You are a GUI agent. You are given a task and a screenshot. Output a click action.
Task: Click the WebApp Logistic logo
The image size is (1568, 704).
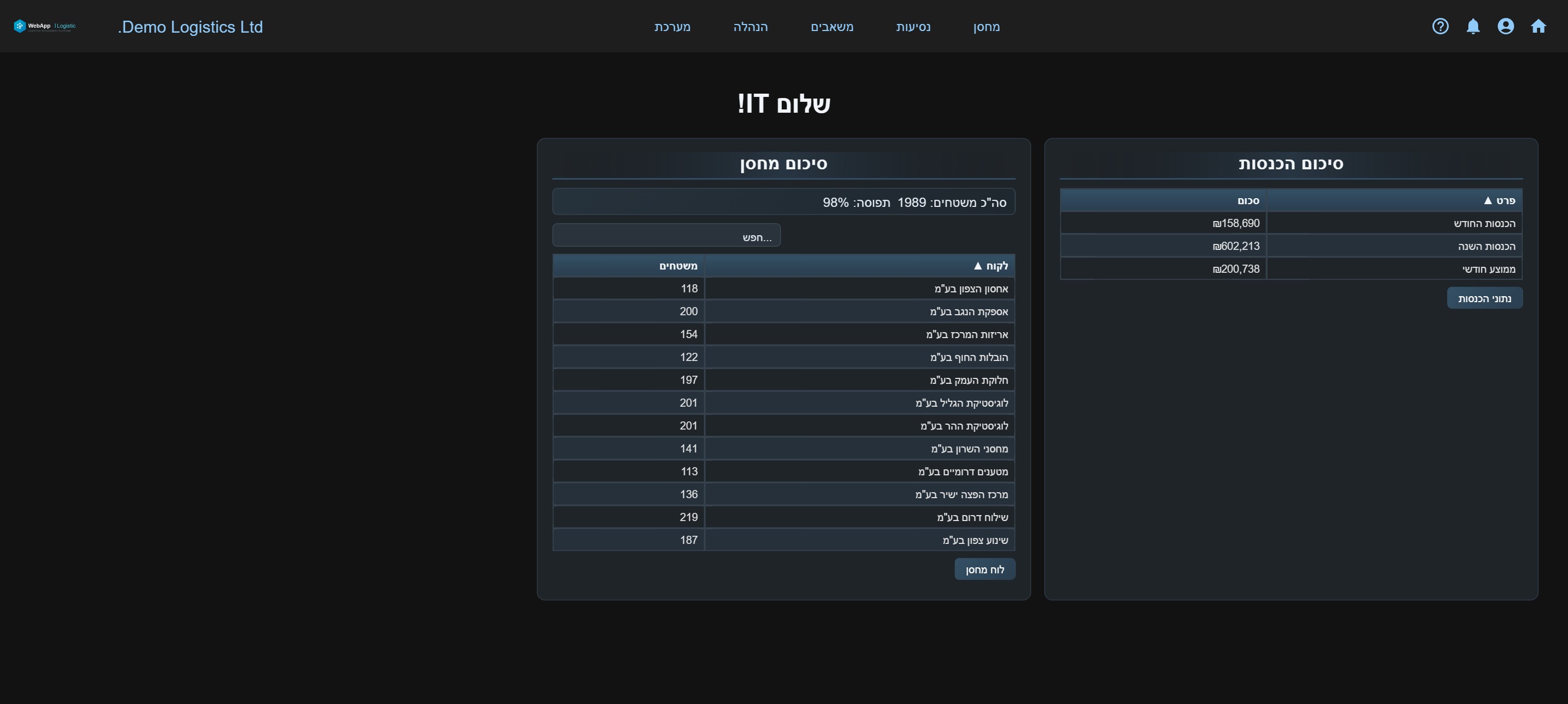[x=45, y=26]
